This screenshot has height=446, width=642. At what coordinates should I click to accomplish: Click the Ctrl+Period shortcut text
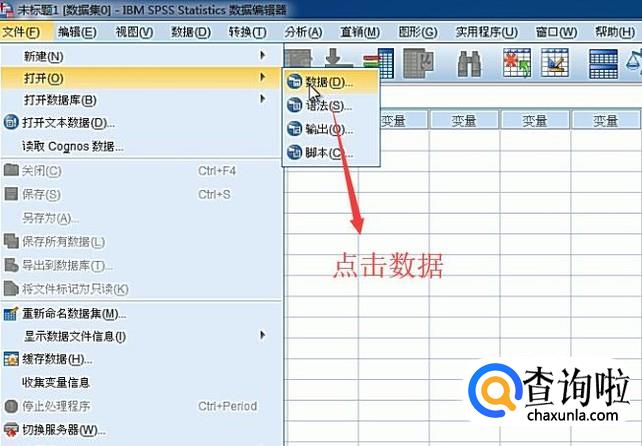coord(228,406)
